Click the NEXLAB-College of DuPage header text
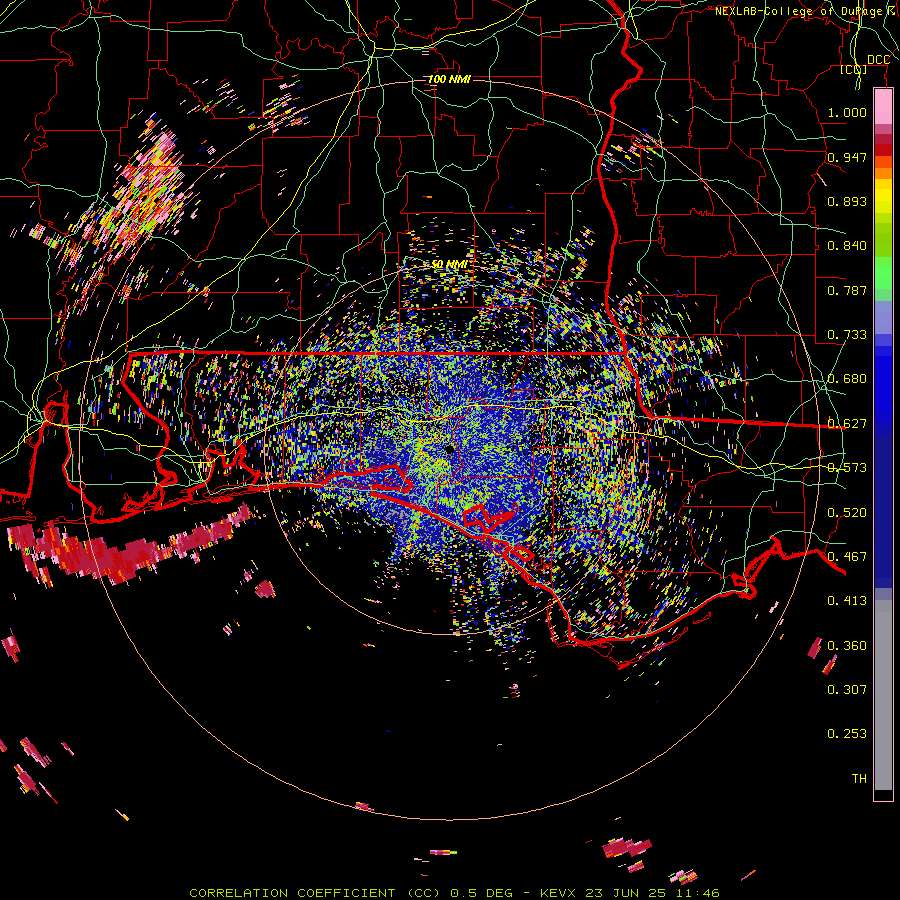Screen dimensions: 900x900 pos(807,11)
